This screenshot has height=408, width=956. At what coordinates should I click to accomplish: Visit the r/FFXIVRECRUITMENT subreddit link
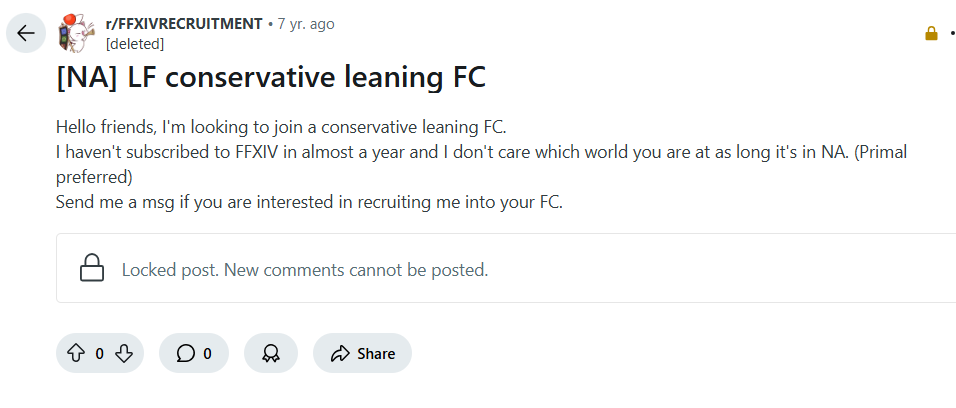click(184, 24)
